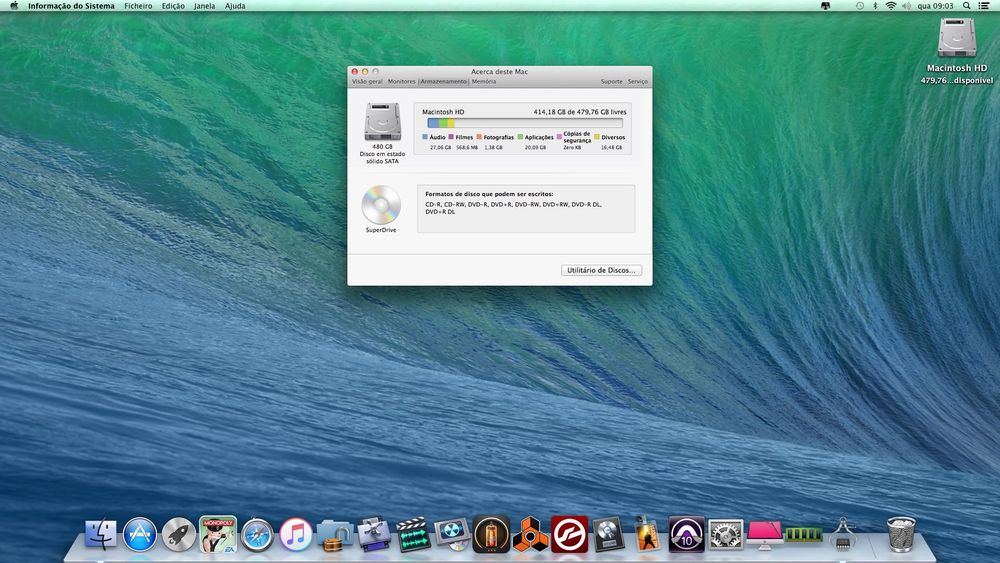Image resolution: width=1000 pixels, height=563 pixels.
Task: Click the 'Disco em estado sólido SATA' label
Action: tap(382, 157)
